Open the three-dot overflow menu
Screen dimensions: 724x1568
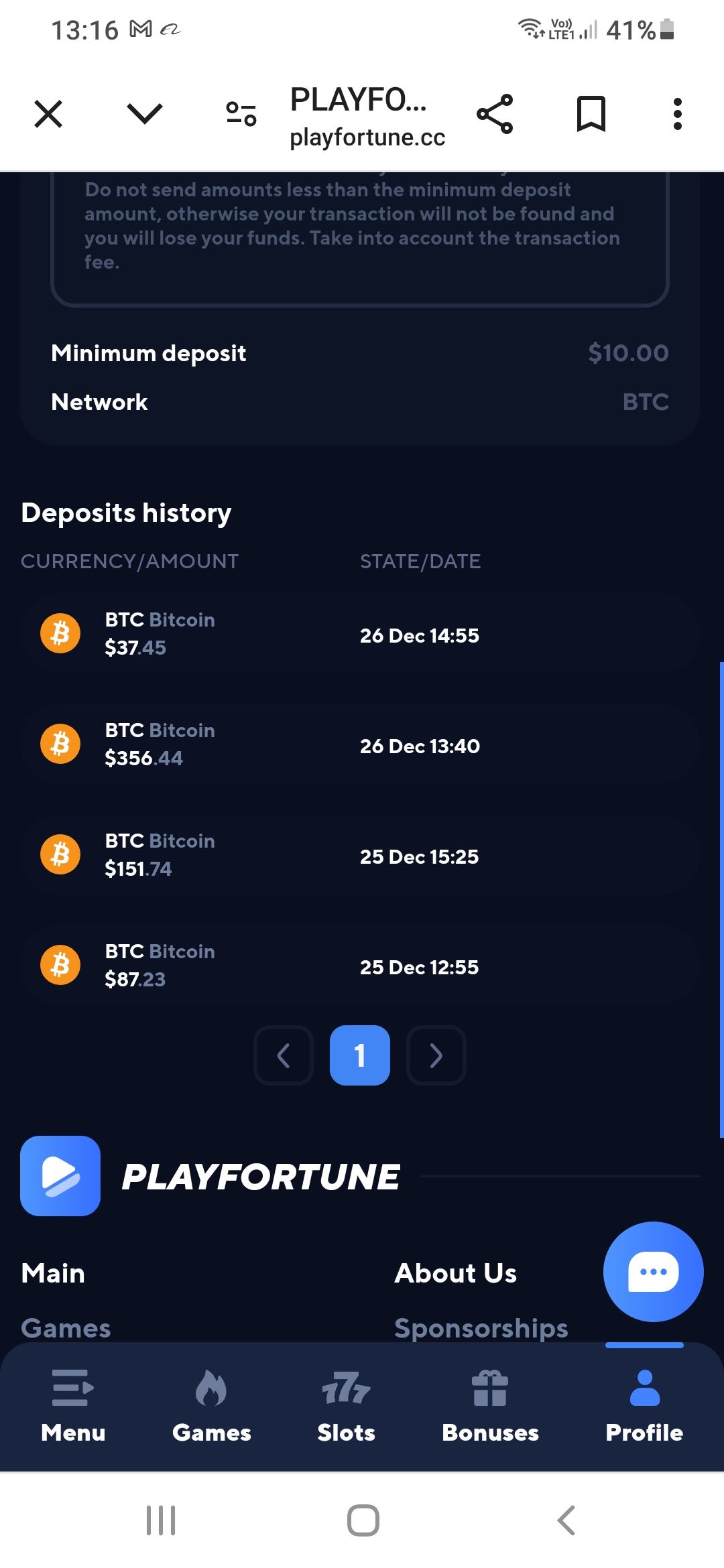pos(678,113)
